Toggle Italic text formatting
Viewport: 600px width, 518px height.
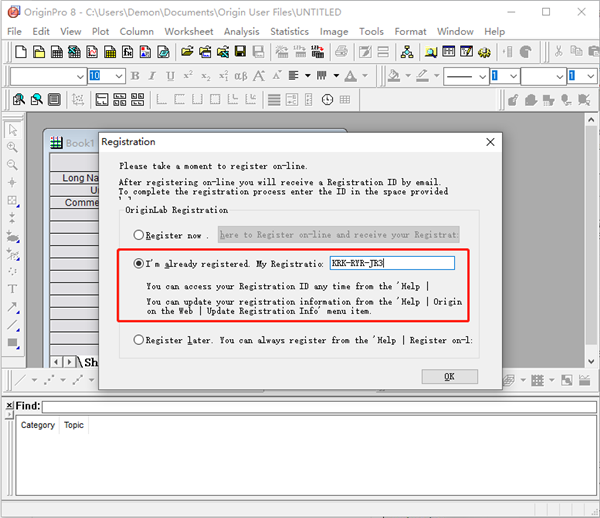151,76
